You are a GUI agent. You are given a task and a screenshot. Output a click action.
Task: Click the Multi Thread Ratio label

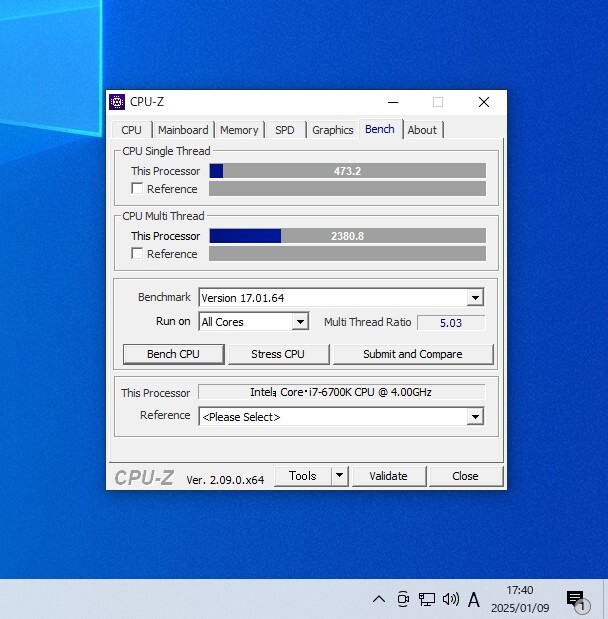pos(368,322)
